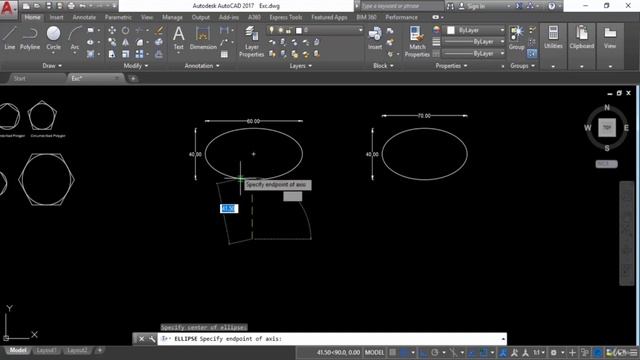640x360 pixels.
Task: Open the Manage ribbon tab
Action: pyautogui.click(x=172, y=17)
